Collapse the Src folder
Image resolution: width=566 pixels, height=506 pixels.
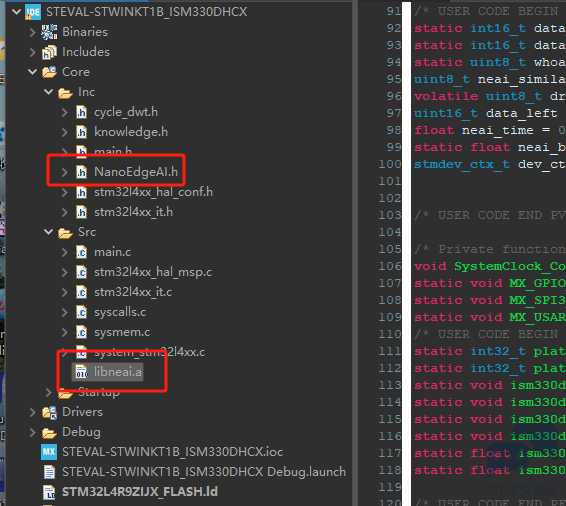point(49,232)
